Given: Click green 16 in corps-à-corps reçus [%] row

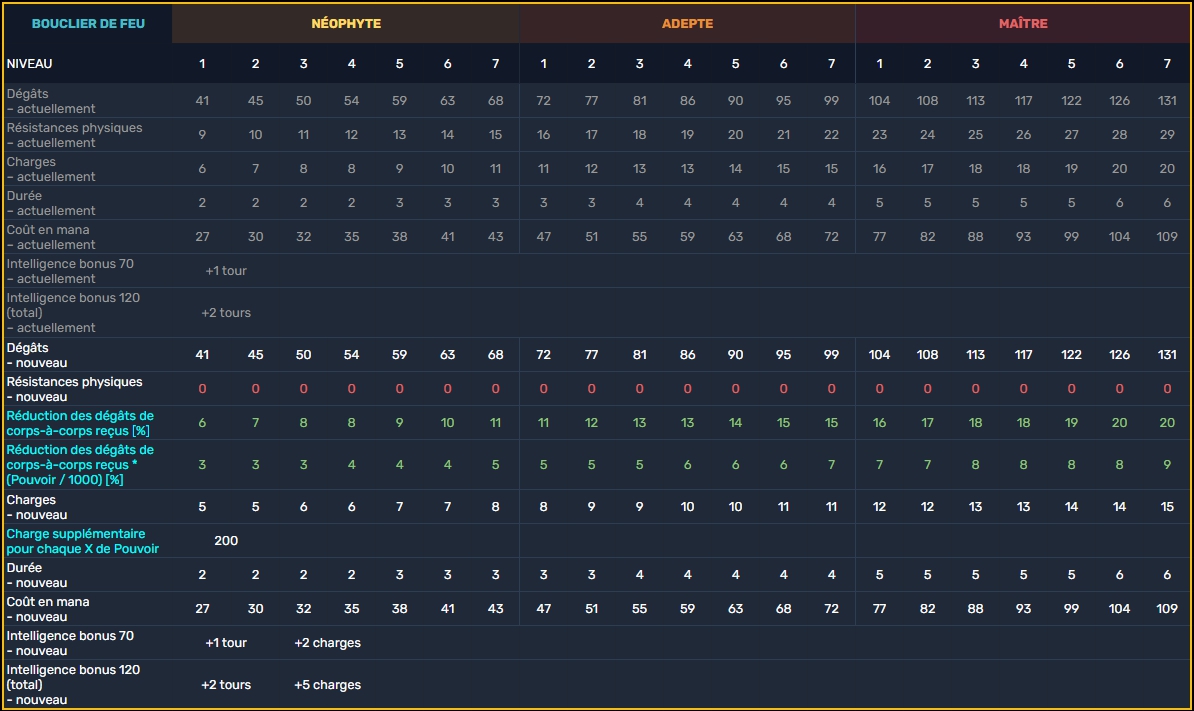Looking at the screenshot, I should pos(880,422).
